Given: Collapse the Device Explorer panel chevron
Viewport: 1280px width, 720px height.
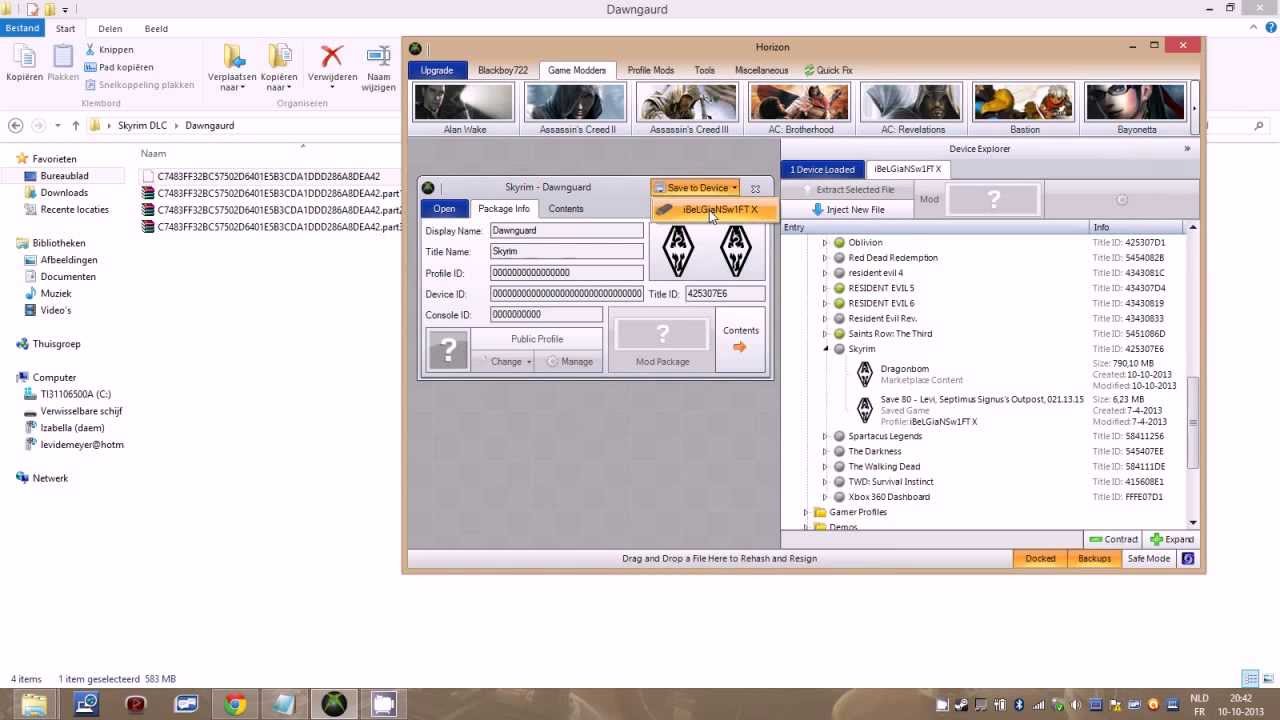Looking at the screenshot, I should coord(1187,149).
